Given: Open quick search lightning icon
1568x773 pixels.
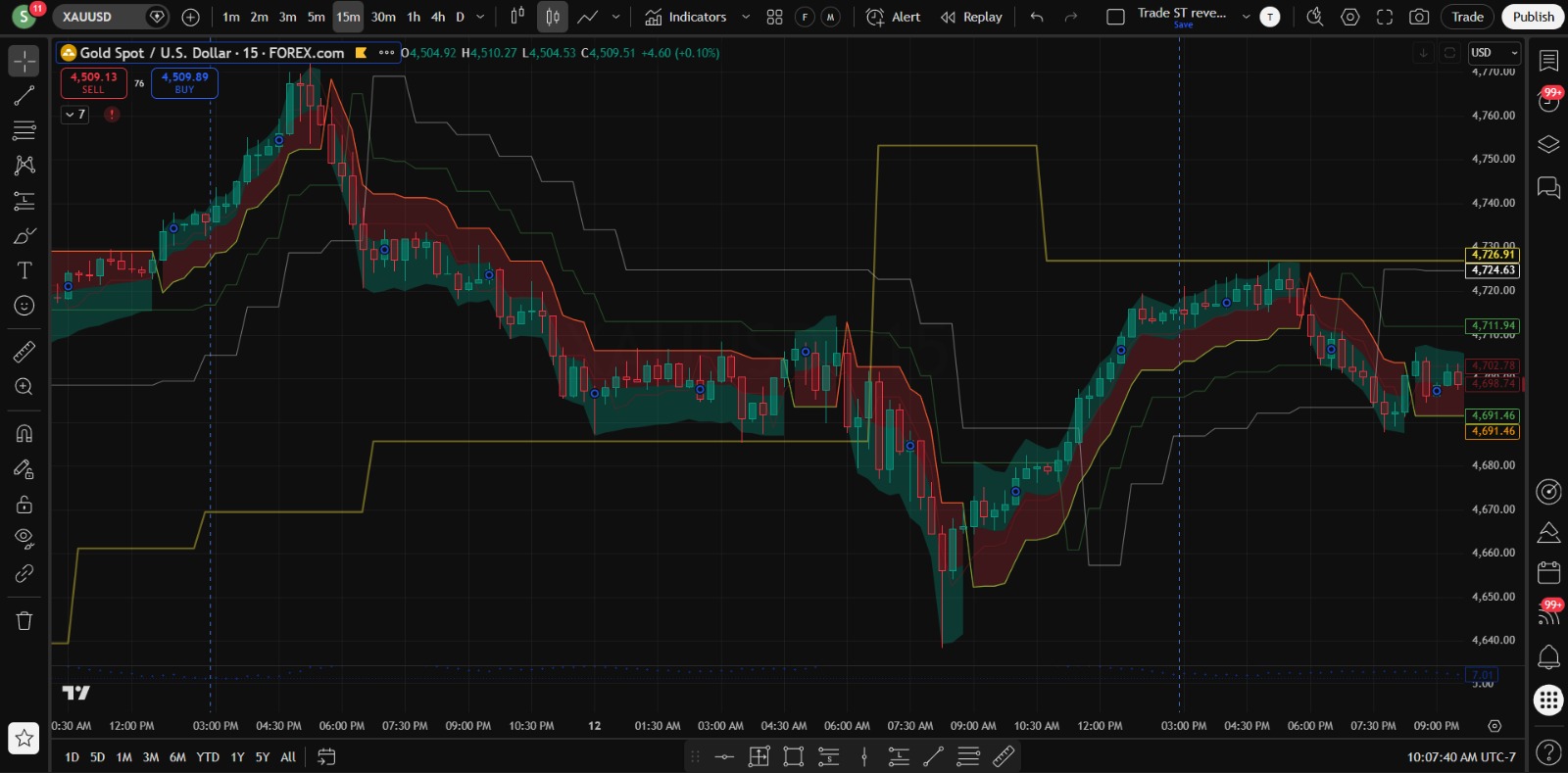Looking at the screenshot, I should (x=1315, y=17).
